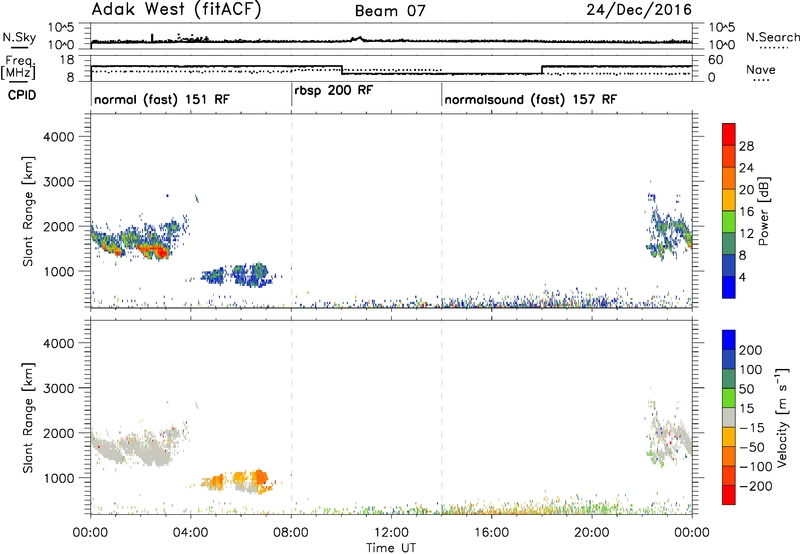Click velocity colorbar tick value '-200'
800x554 pixels.
coord(754,487)
